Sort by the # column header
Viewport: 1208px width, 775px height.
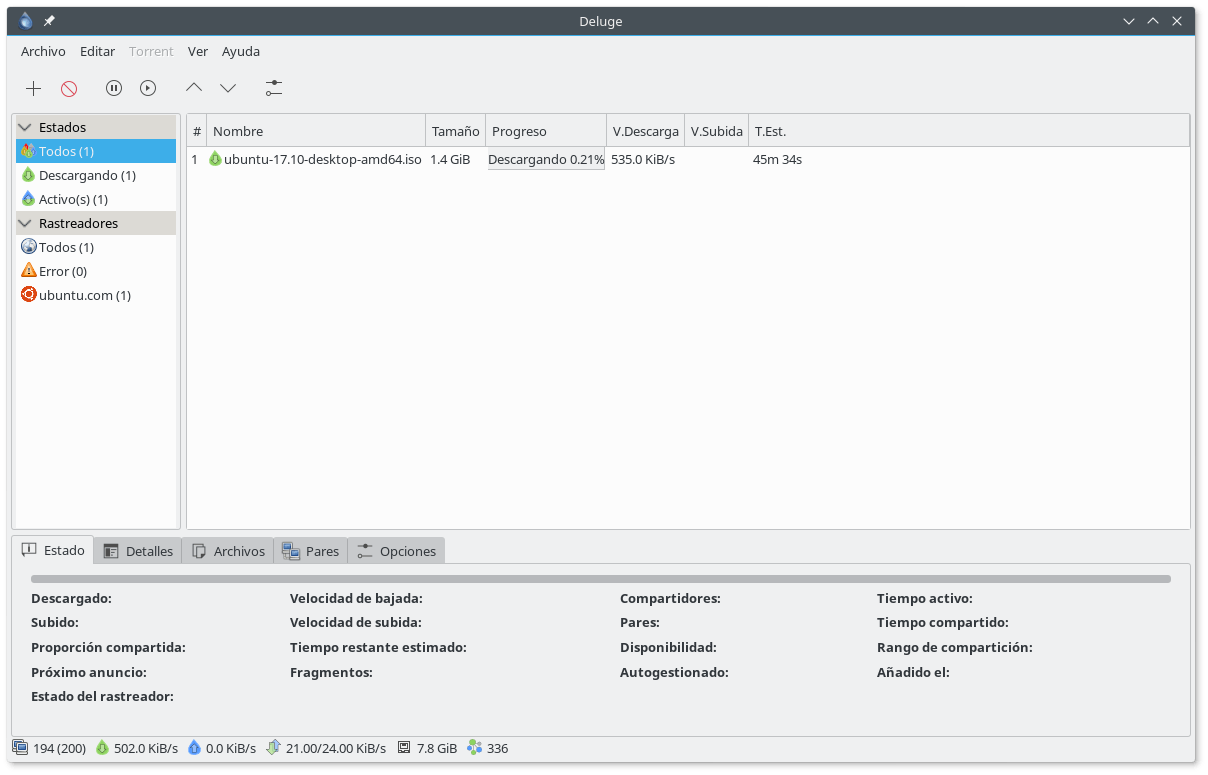(x=197, y=131)
